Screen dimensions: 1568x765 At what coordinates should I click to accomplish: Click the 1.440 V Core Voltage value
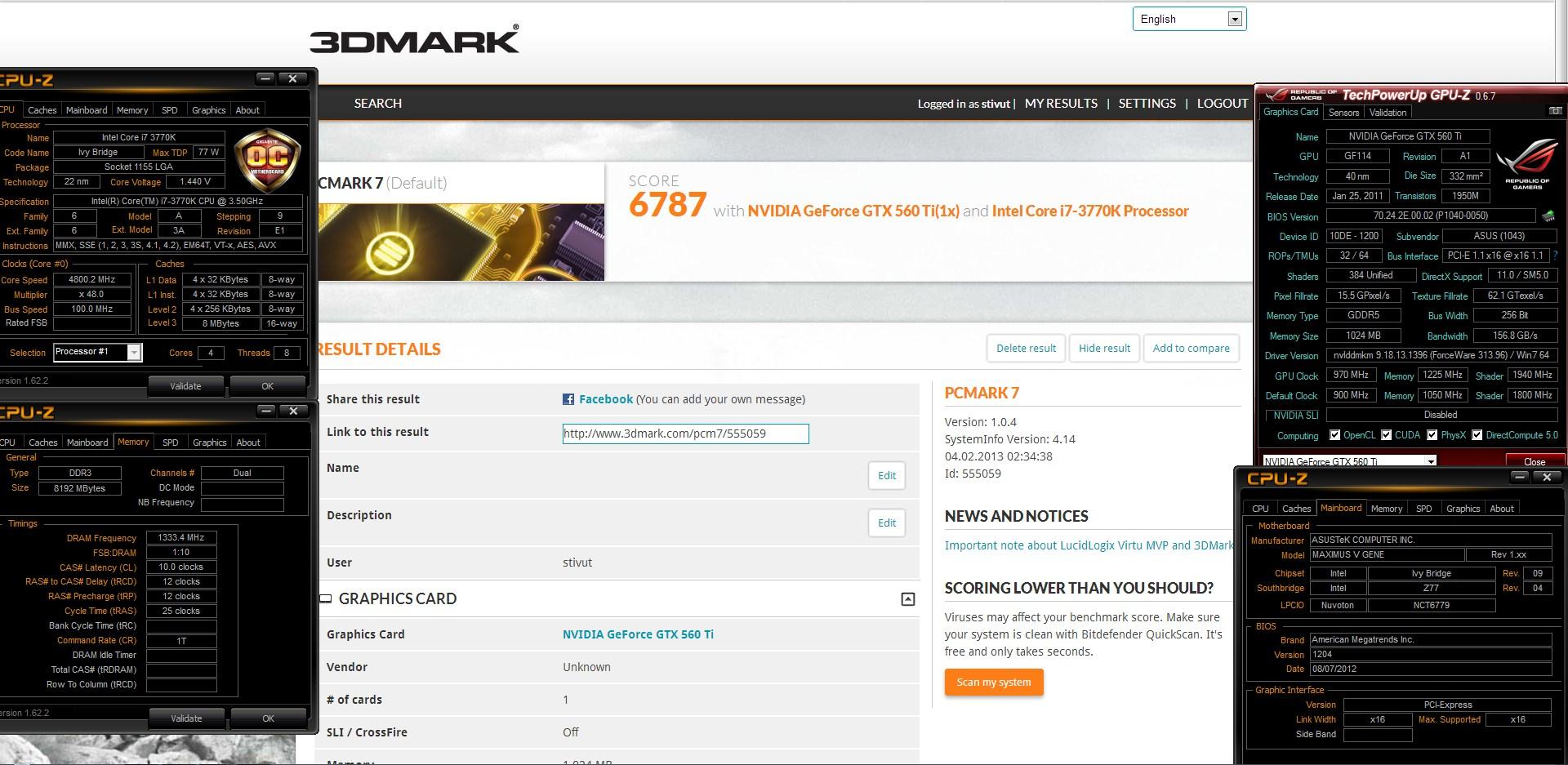click(x=196, y=182)
